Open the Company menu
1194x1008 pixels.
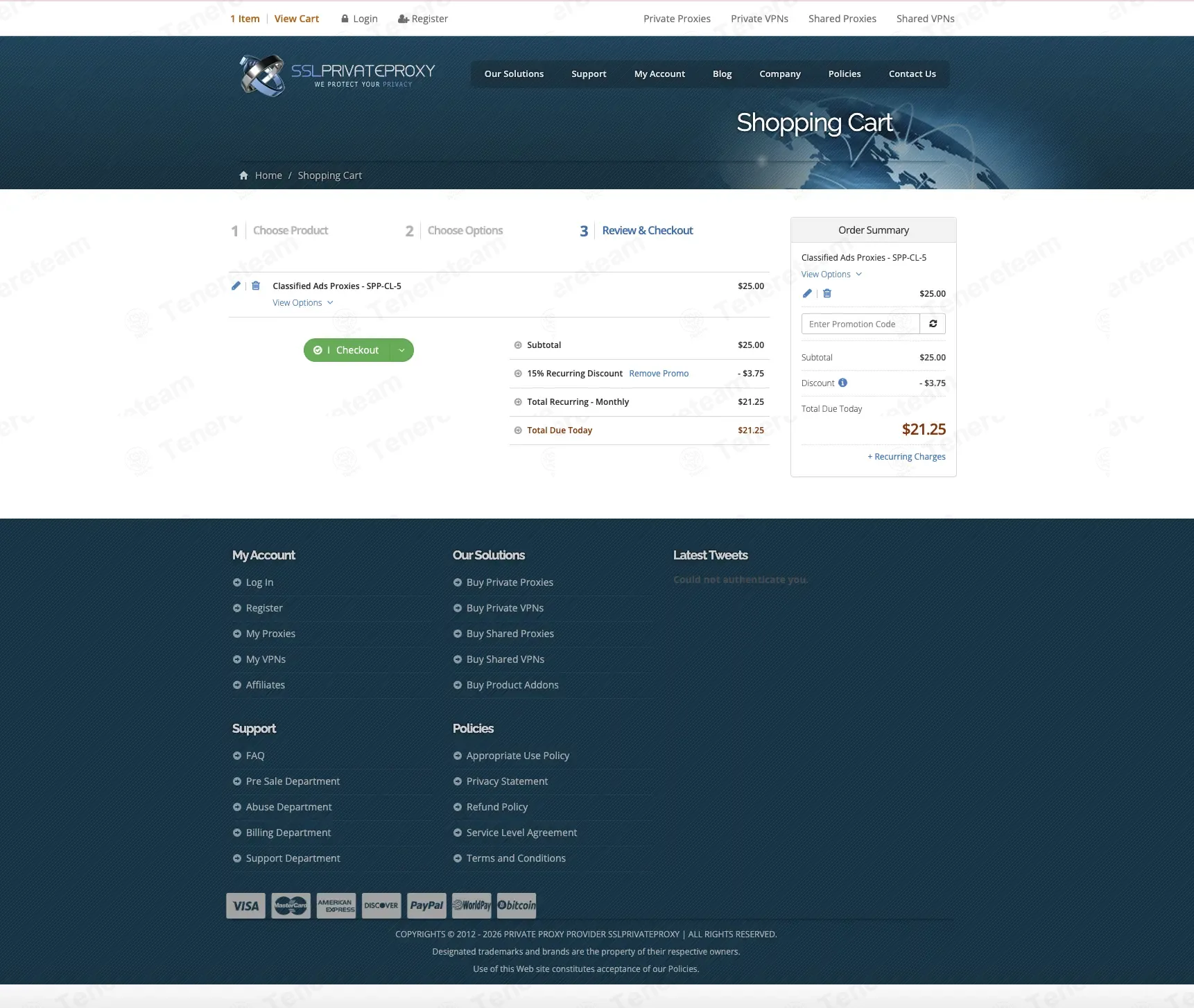coord(780,74)
